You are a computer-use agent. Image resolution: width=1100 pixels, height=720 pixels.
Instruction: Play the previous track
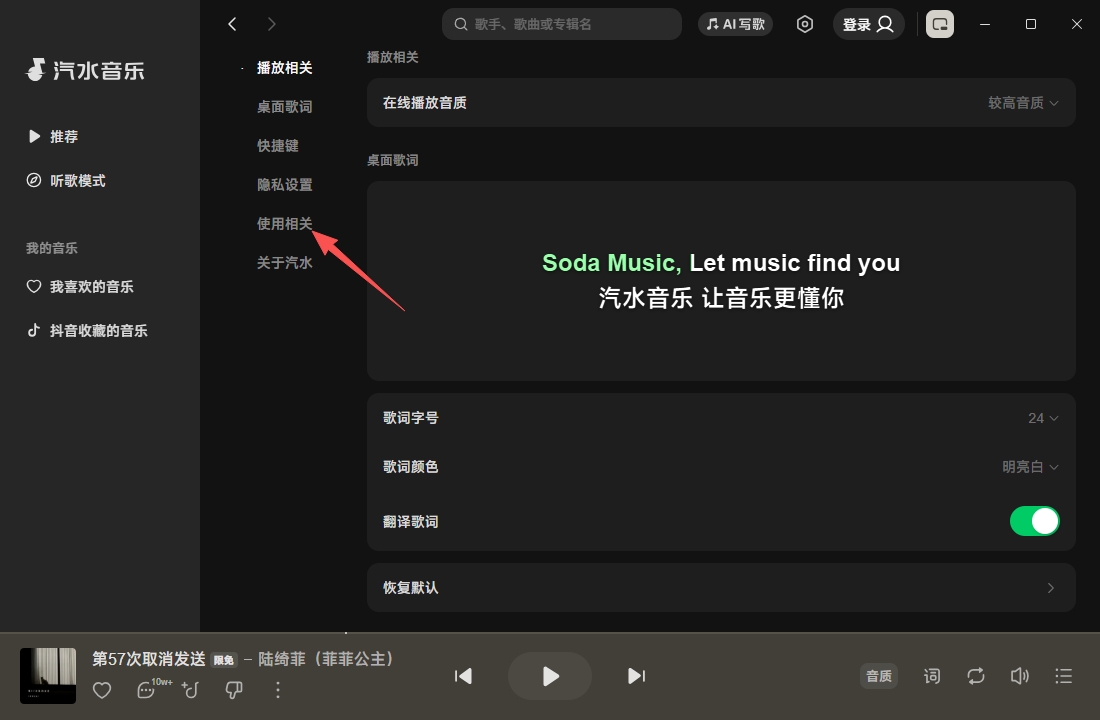click(463, 676)
